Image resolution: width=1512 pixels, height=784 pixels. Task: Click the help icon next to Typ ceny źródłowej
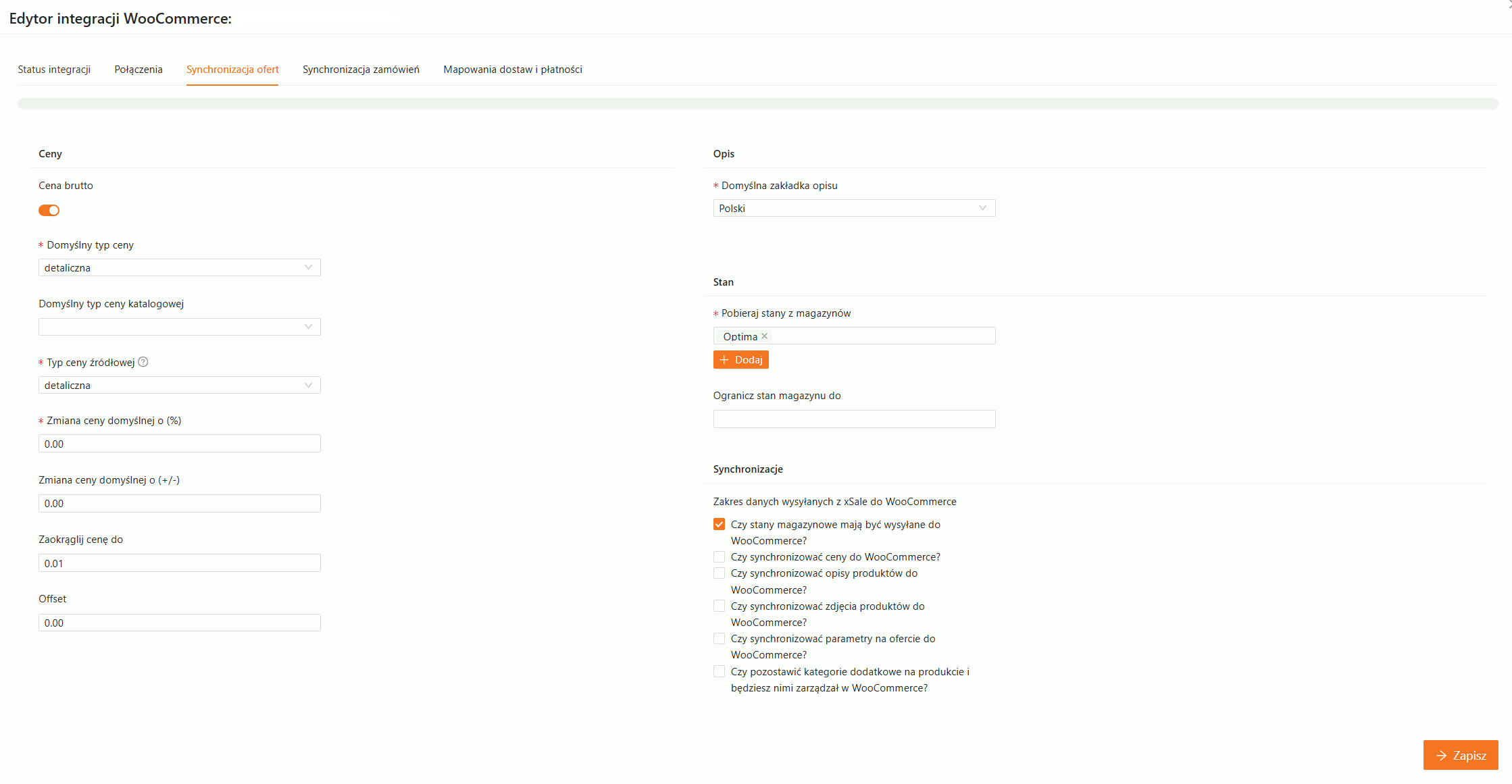[143, 362]
